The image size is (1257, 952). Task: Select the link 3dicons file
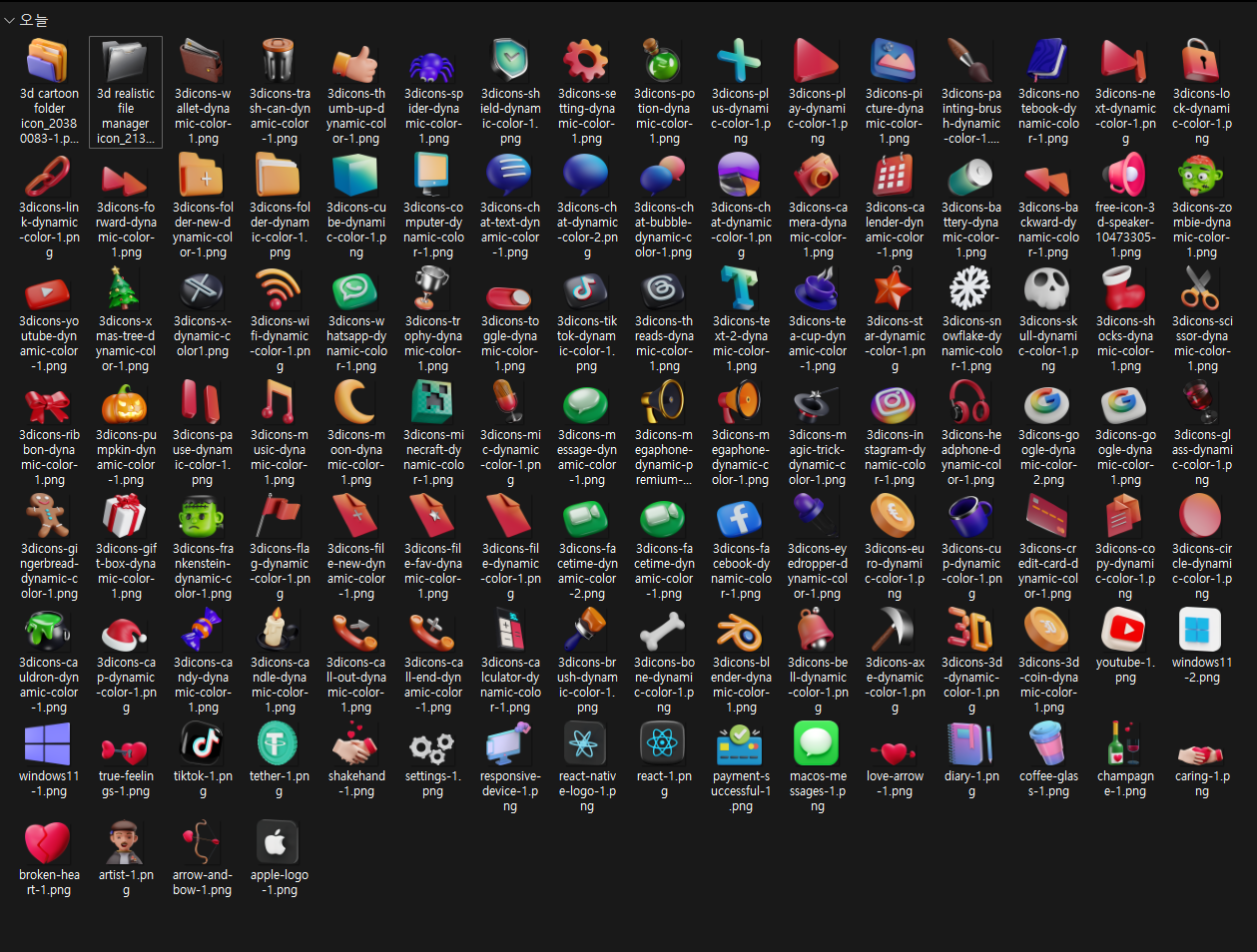tap(49, 206)
